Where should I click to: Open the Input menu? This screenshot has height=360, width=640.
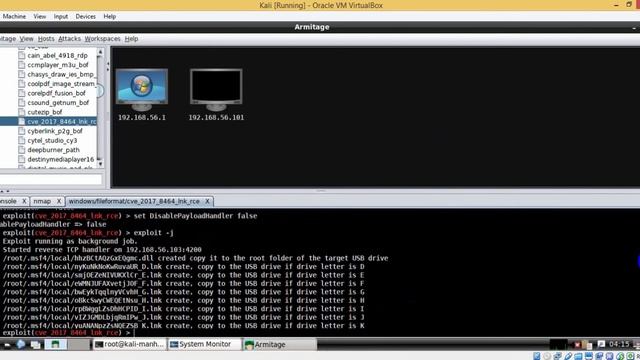tap(61, 16)
